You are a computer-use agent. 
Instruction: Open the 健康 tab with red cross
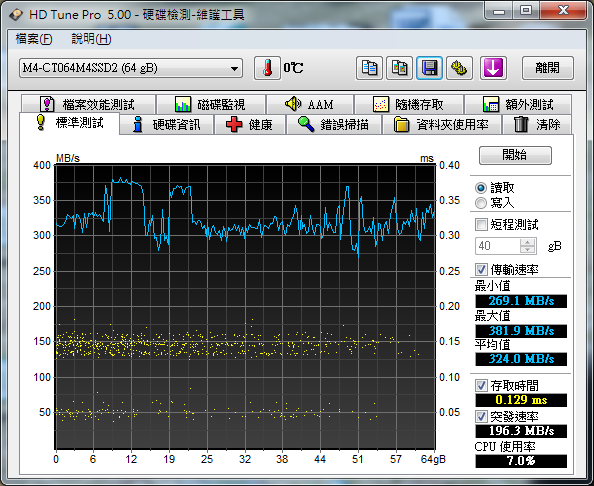(250, 125)
